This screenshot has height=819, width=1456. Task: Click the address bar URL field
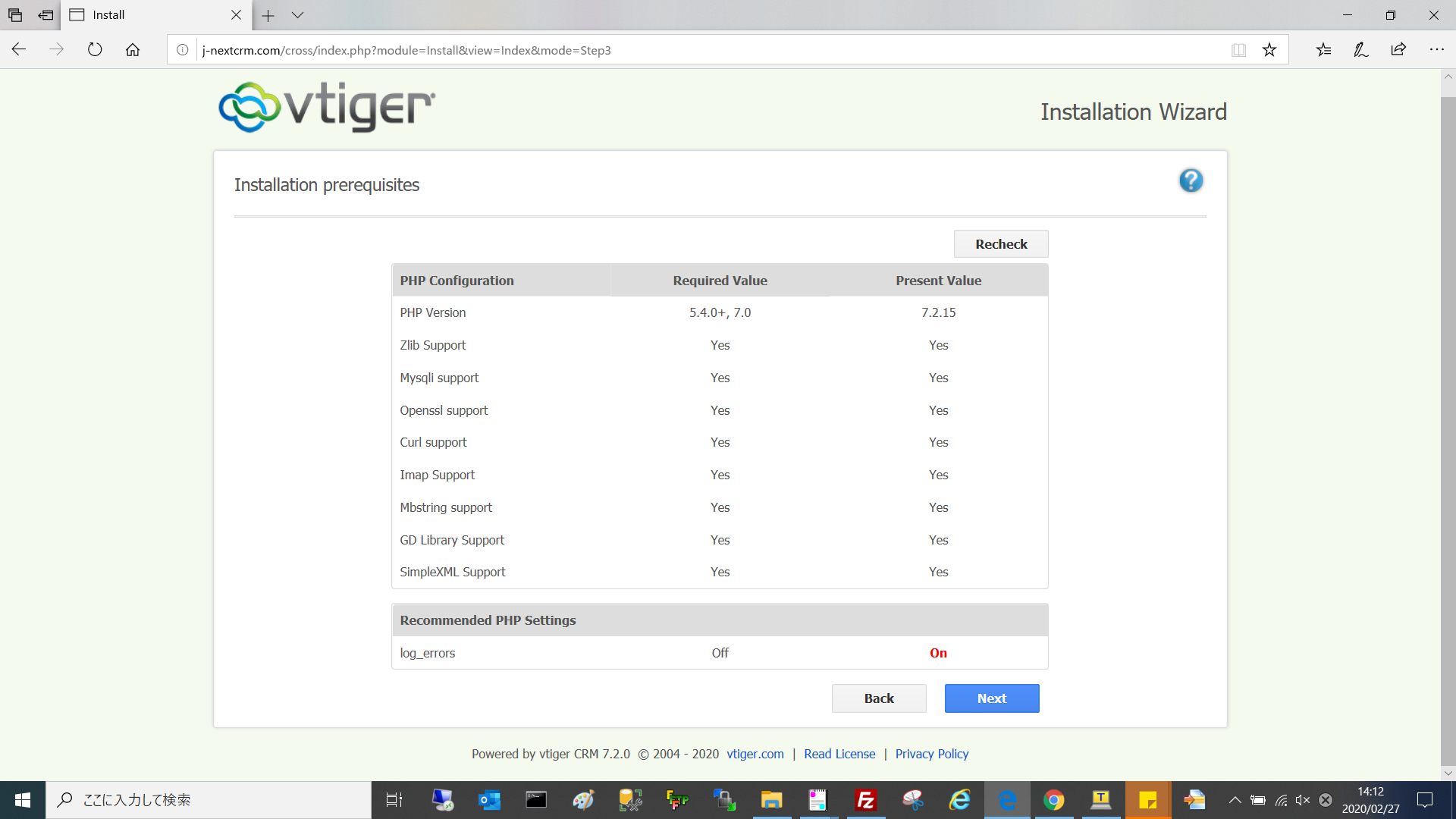click(713, 50)
